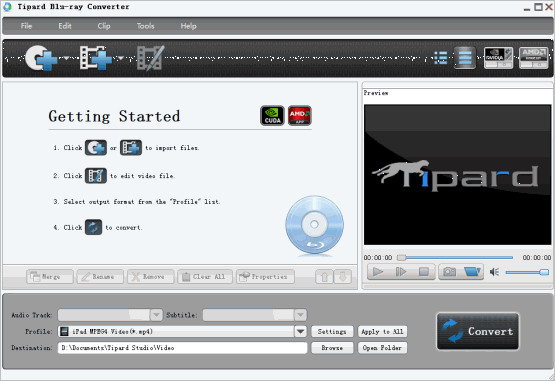Take a snapshot with camera icon

tap(450, 272)
